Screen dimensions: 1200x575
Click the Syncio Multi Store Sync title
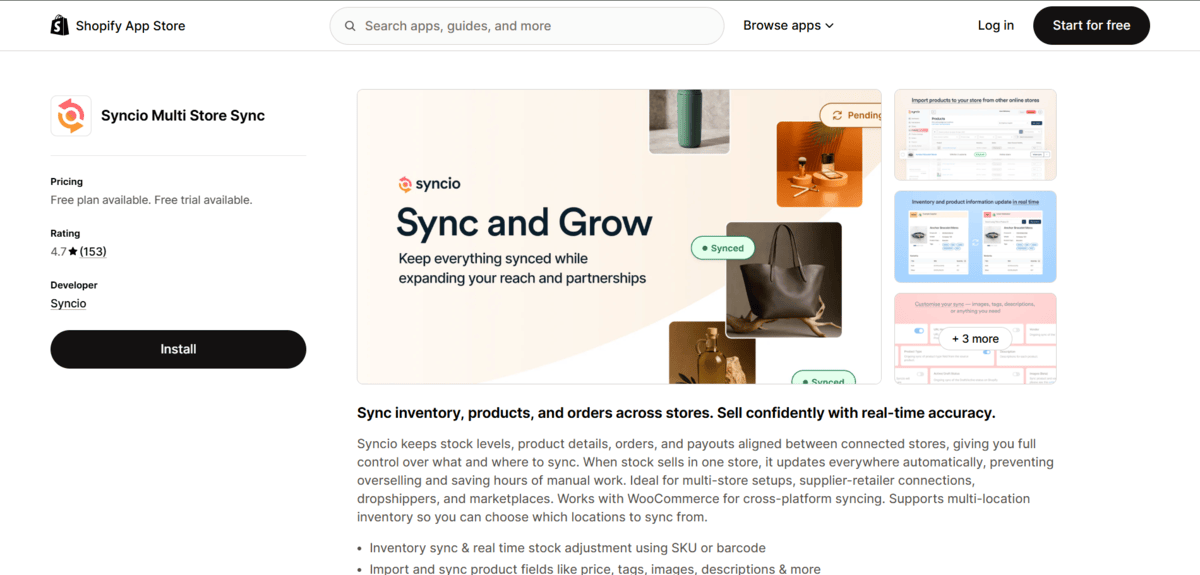[x=183, y=116]
